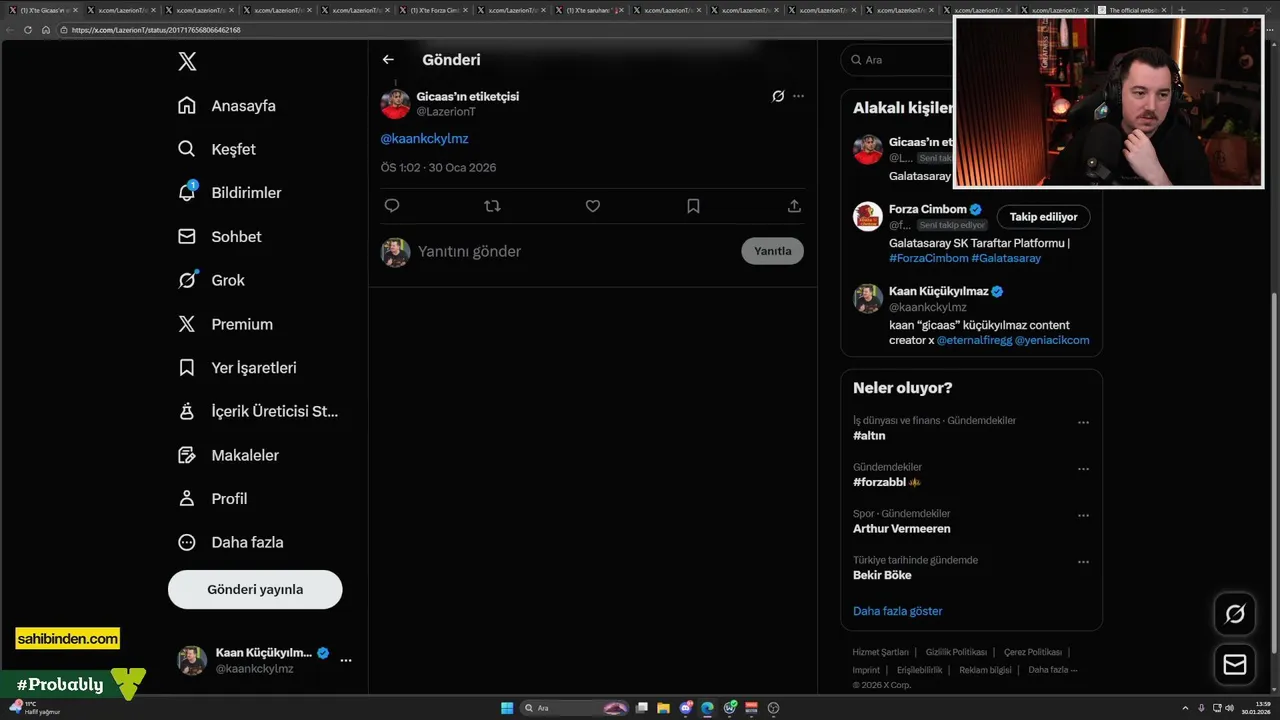Switch to X'te Forza Cimbom tab
Screen dimensions: 1280x720
click(436, 10)
